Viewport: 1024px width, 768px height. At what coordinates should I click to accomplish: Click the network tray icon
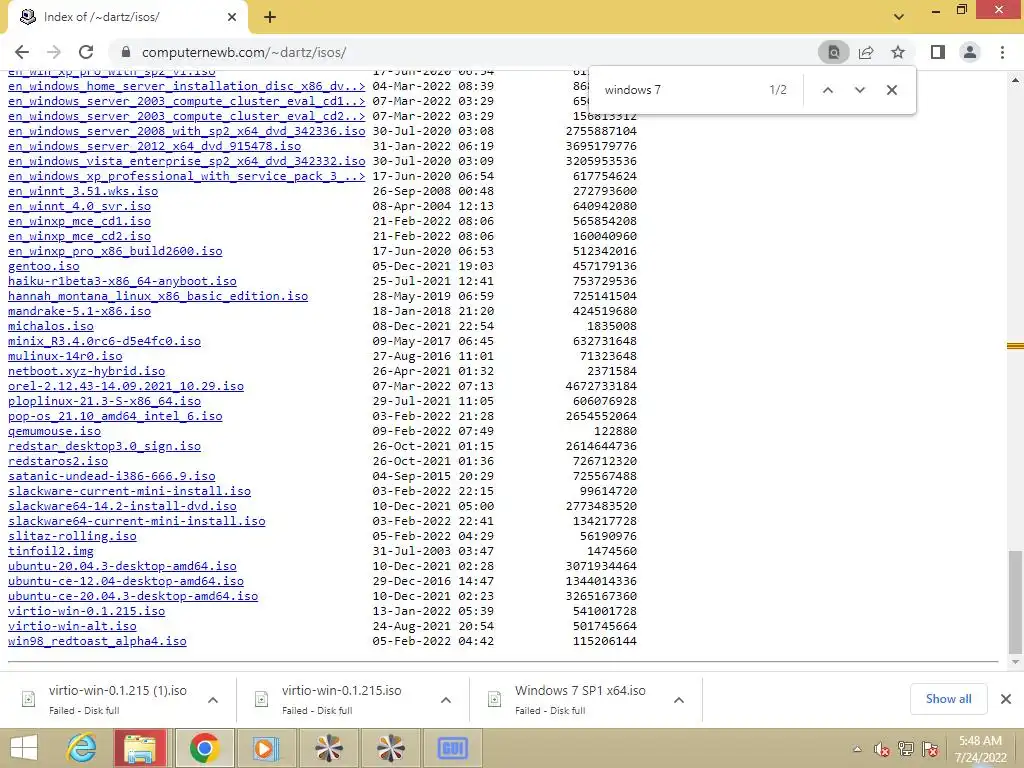[x=906, y=749]
